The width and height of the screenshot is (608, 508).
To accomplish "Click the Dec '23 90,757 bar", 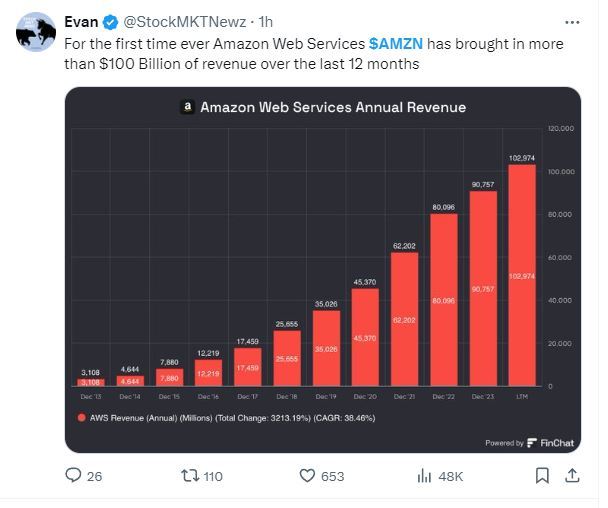I will [x=483, y=288].
